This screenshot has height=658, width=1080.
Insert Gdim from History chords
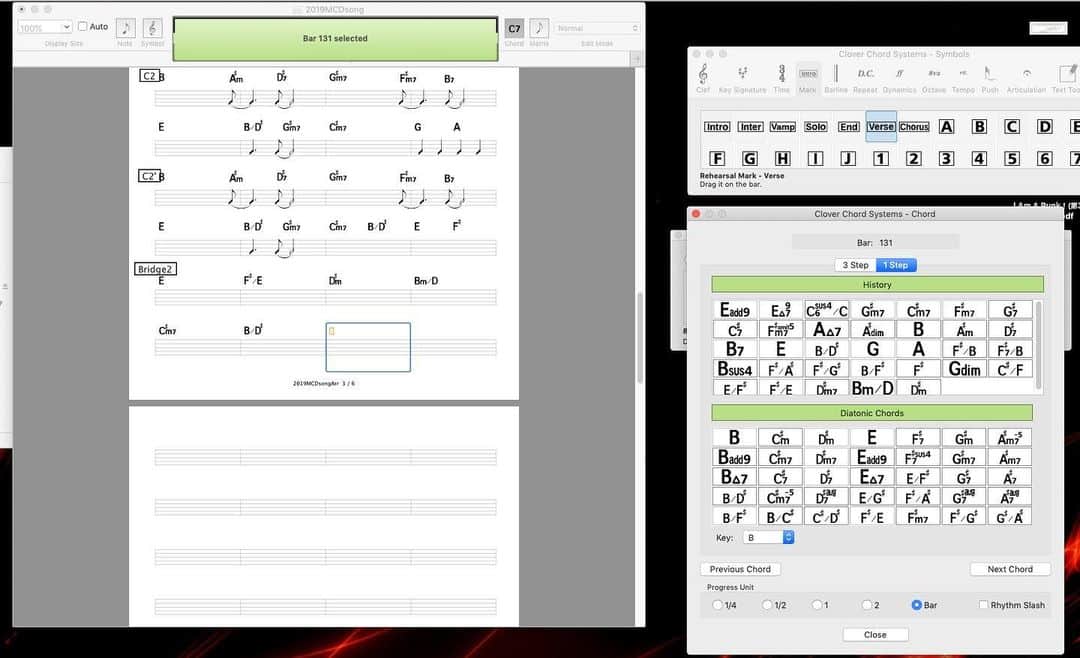[x=964, y=369]
